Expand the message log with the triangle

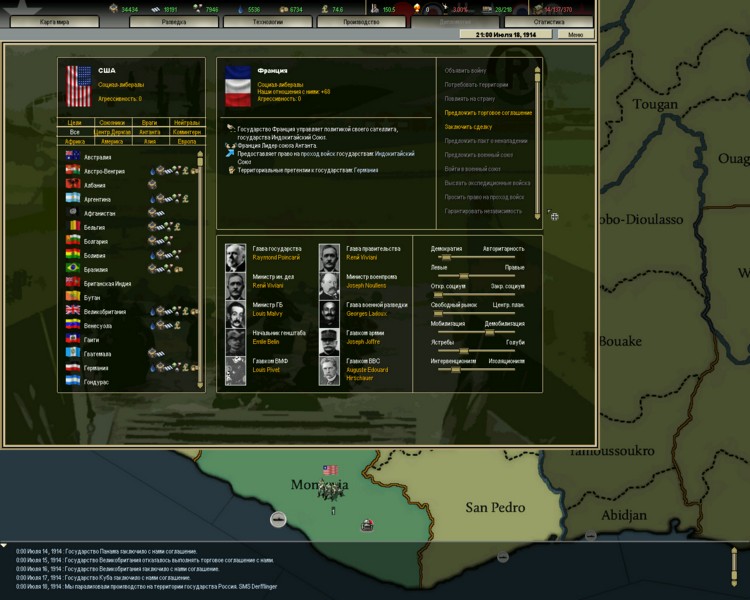pyautogui.click(x=5, y=546)
